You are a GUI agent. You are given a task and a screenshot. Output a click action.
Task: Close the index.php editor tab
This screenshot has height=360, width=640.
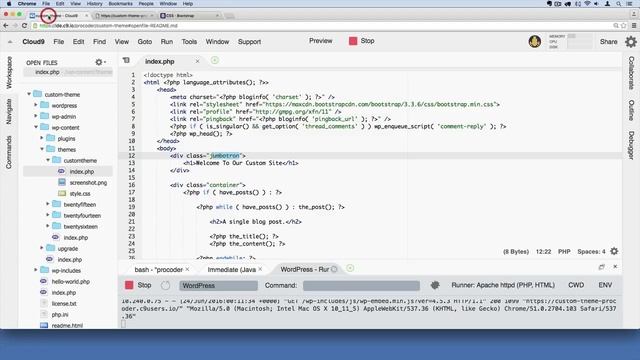pyautogui.click(x=198, y=61)
